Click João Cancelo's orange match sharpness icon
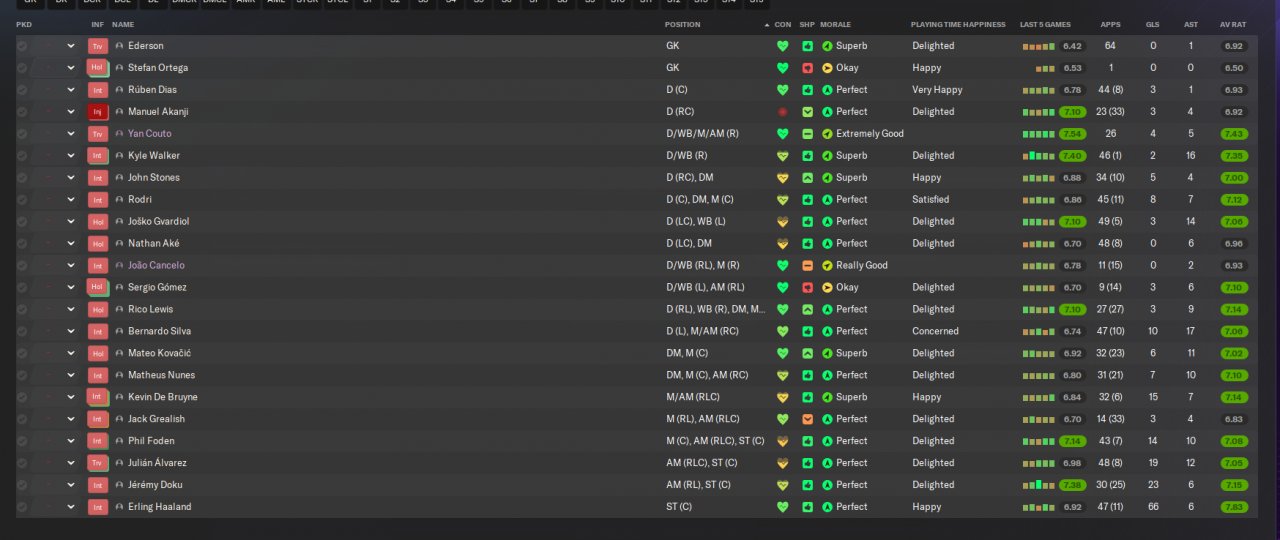 807,266
